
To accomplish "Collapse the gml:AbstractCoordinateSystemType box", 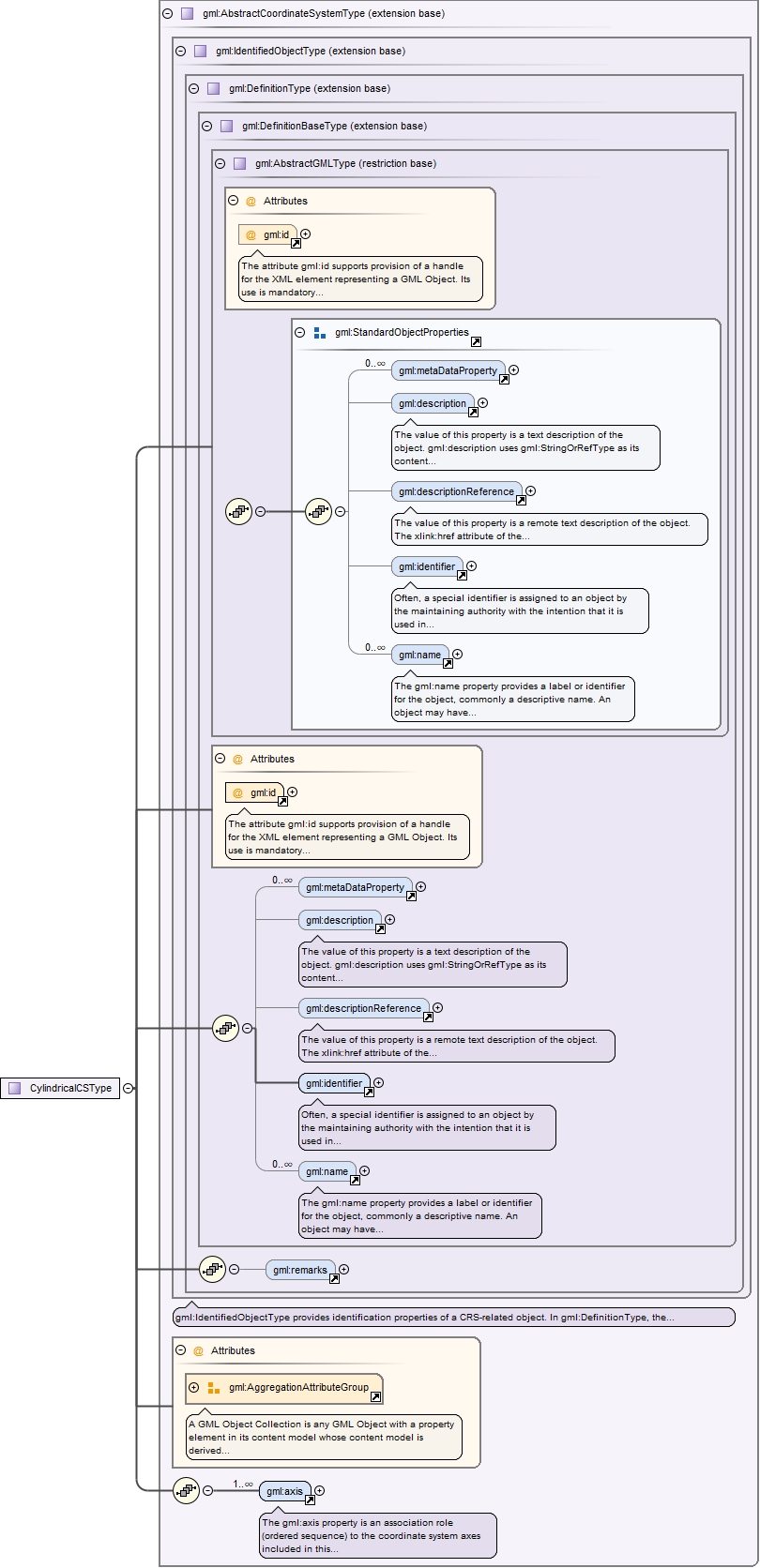I will click(x=167, y=13).
